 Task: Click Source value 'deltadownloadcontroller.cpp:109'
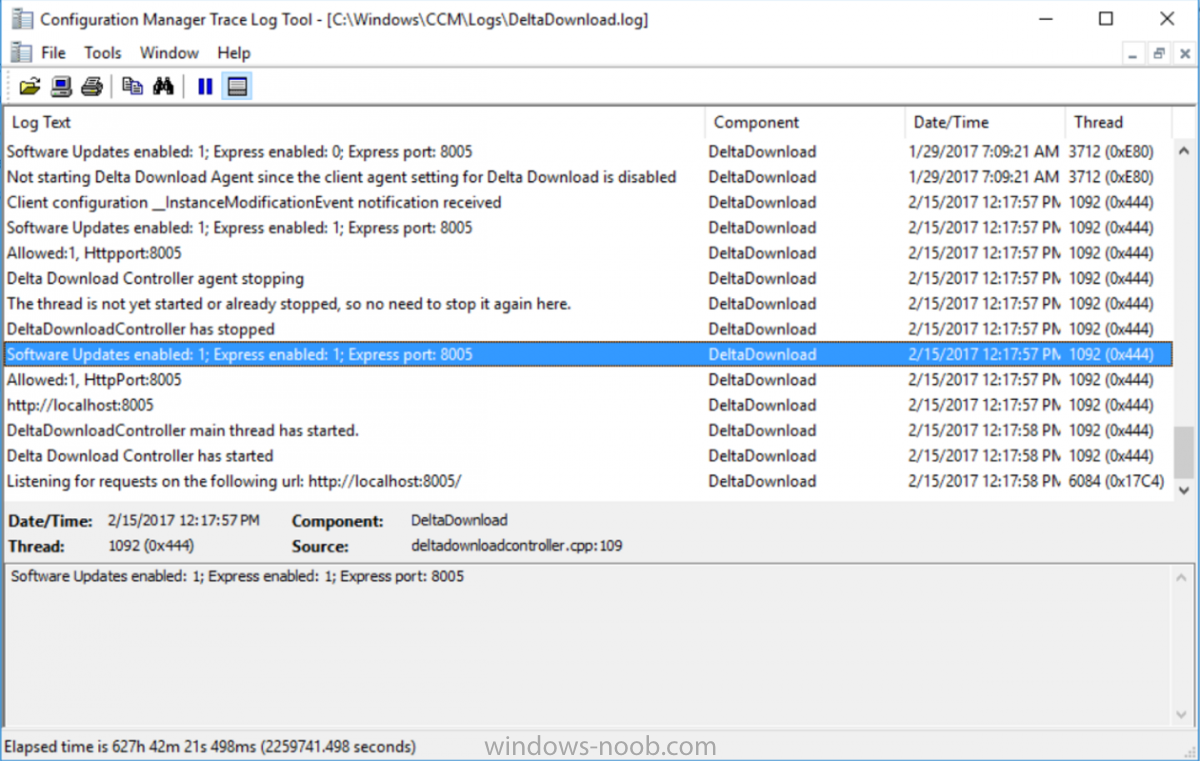(516, 546)
